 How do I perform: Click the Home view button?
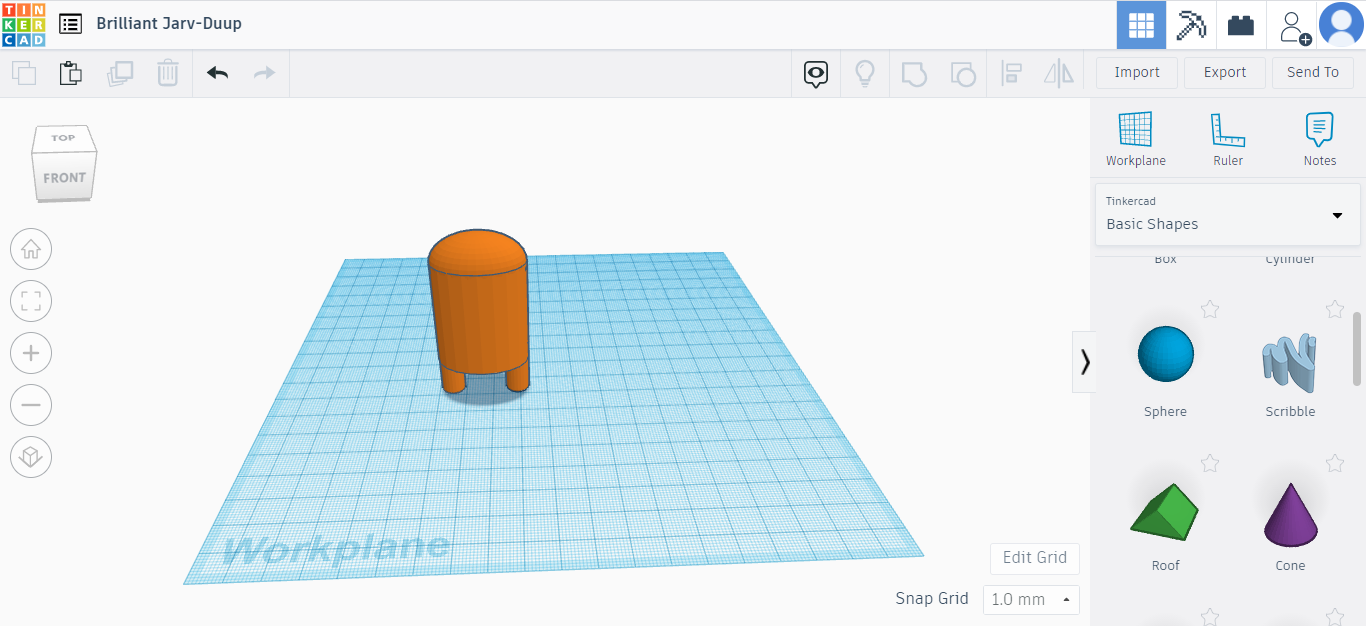tap(30, 250)
